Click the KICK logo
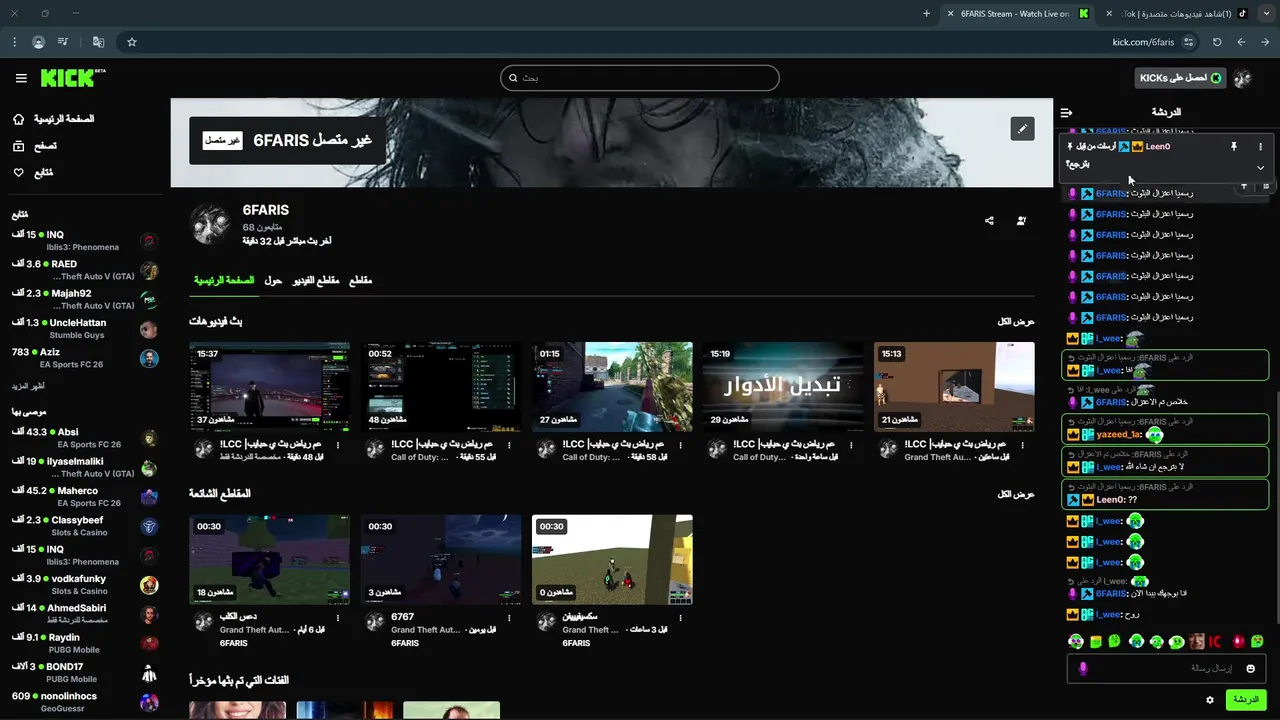This screenshot has width=1280, height=720. [73, 78]
